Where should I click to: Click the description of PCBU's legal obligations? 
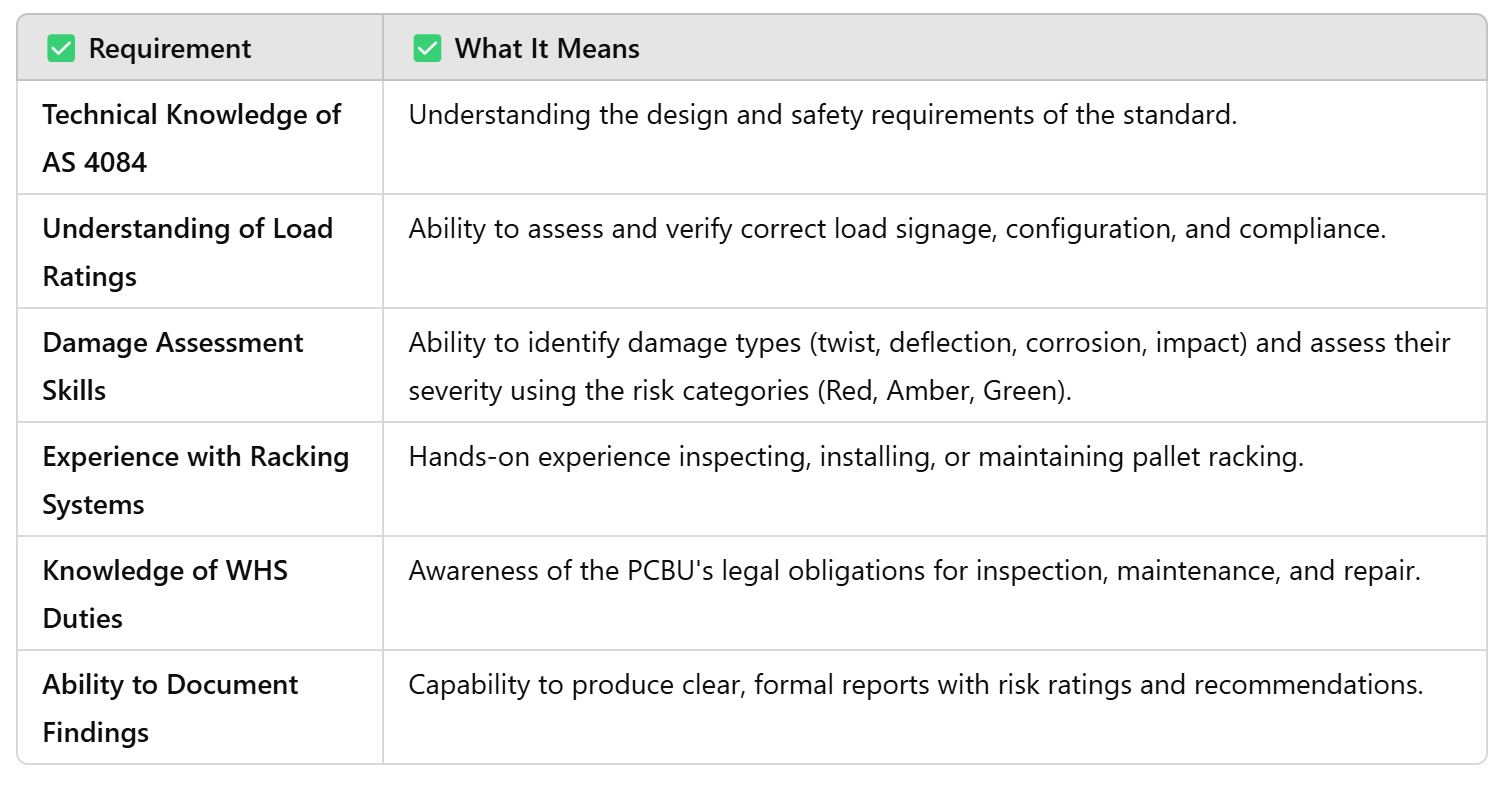(x=914, y=571)
